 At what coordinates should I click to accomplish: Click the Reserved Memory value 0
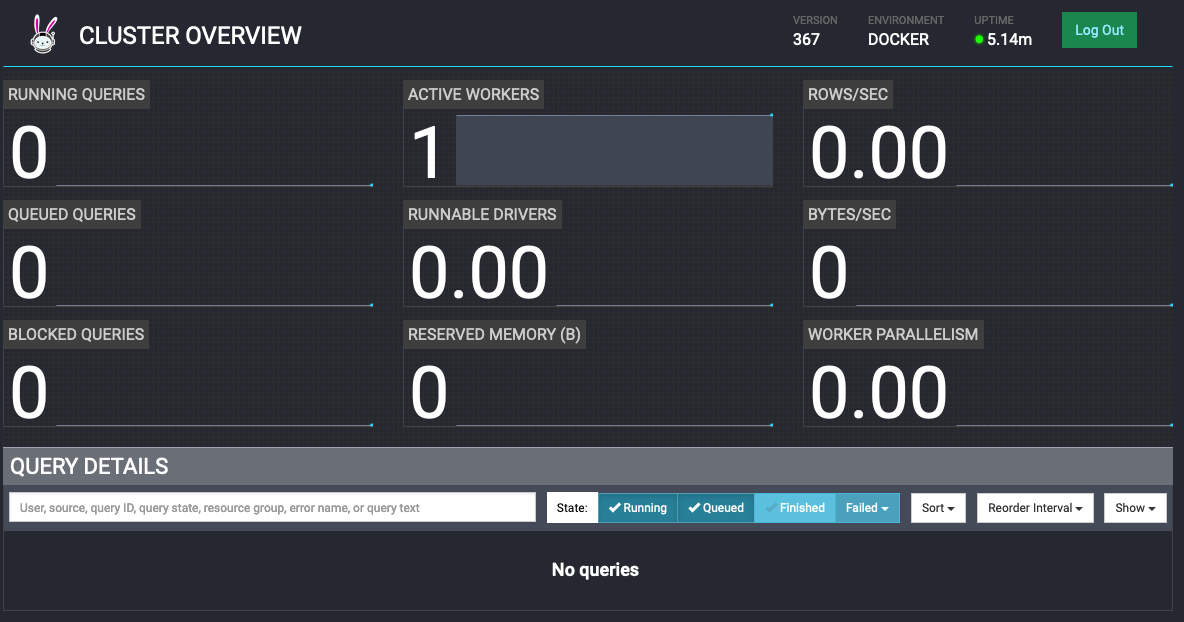pos(429,393)
